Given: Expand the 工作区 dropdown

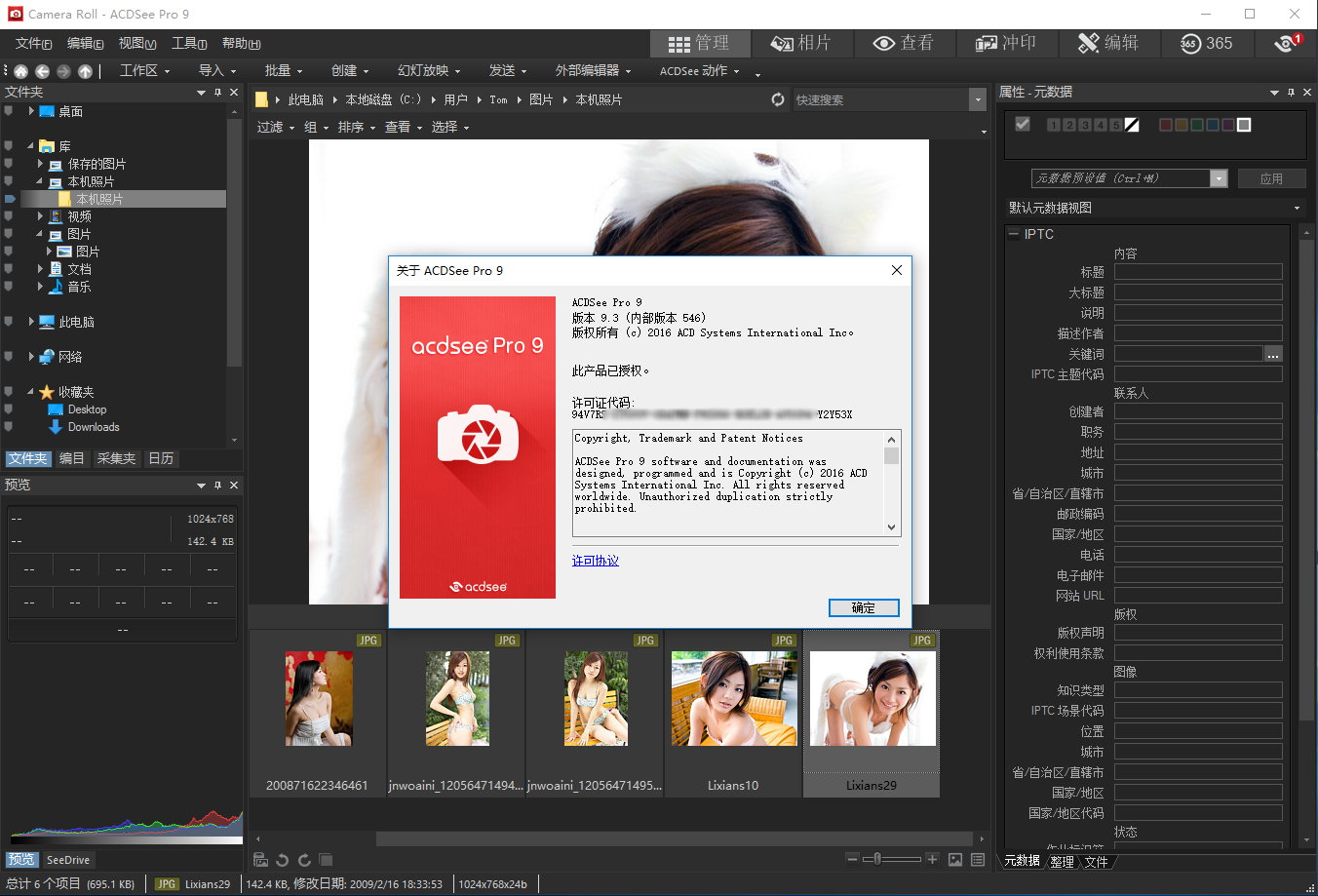Looking at the screenshot, I should coord(144,70).
